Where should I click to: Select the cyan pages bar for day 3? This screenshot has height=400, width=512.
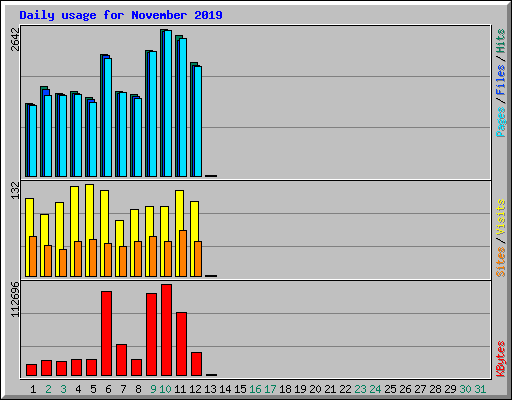(63, 136)
